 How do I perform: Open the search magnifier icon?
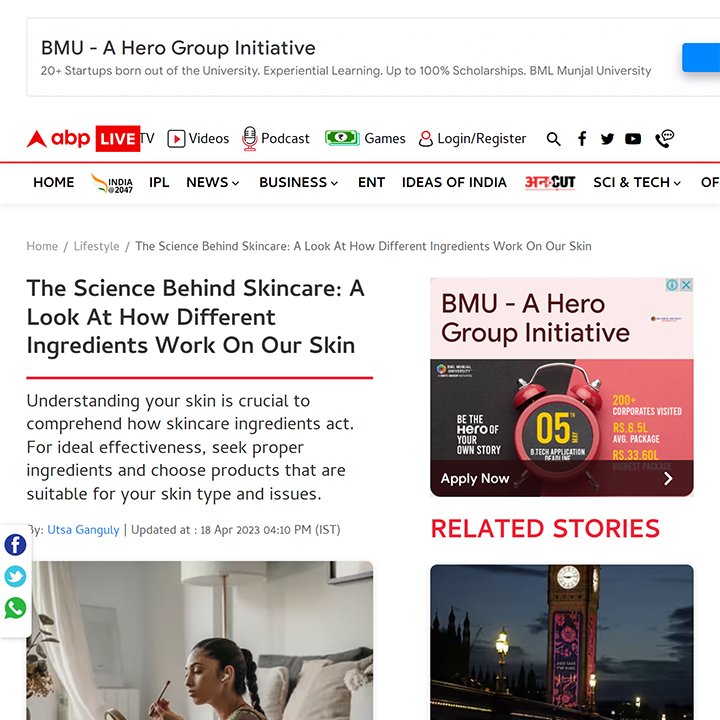pos(553,139)
